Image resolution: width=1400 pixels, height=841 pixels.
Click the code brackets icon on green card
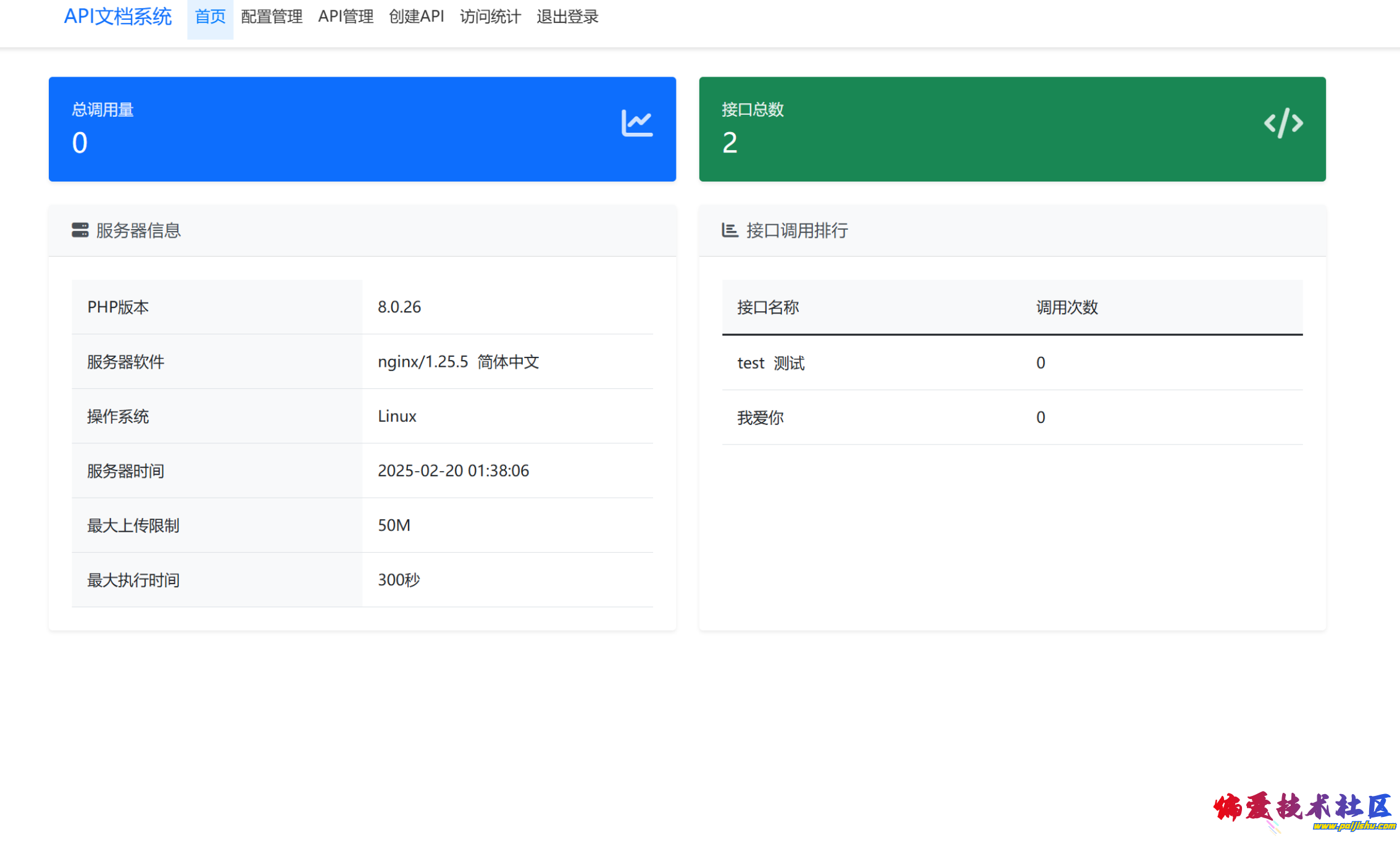(1283, 123)
